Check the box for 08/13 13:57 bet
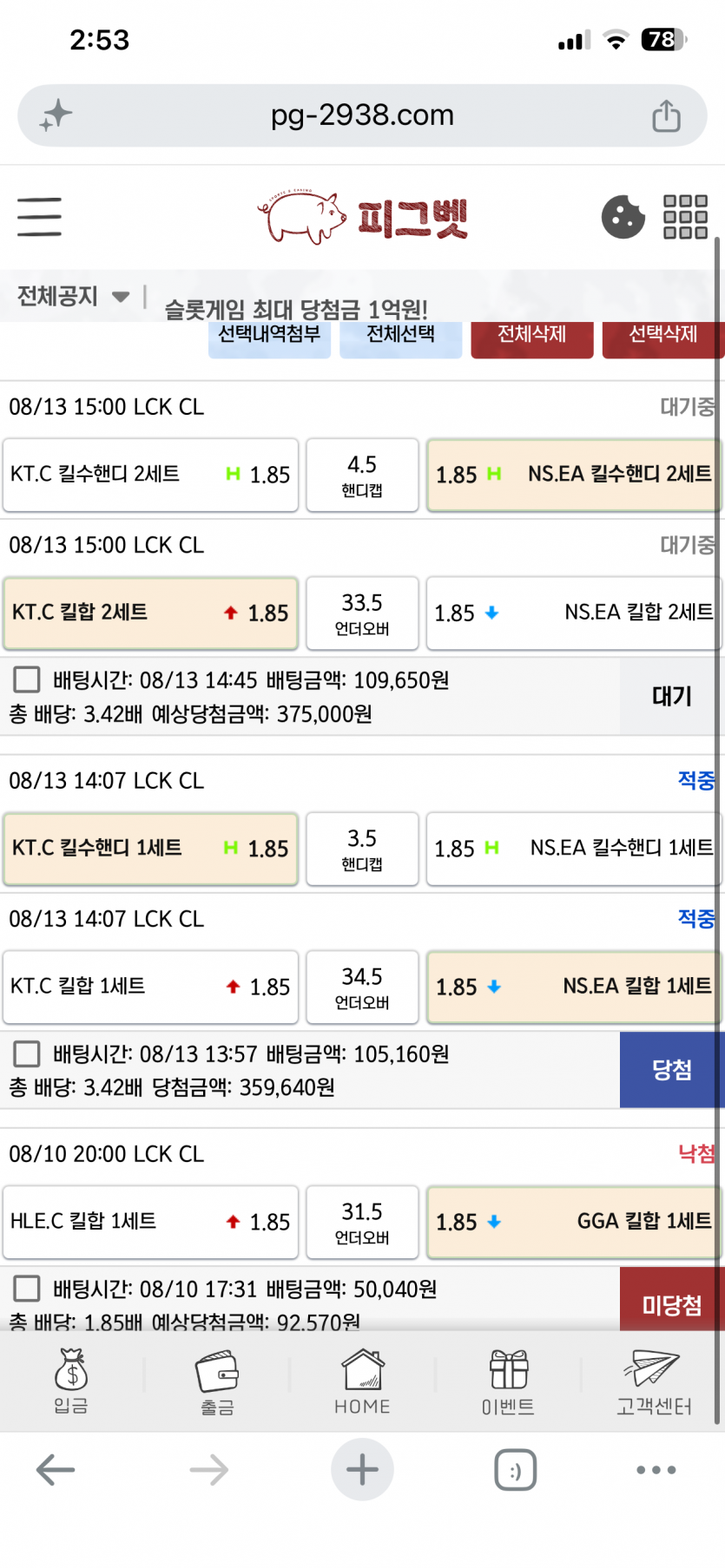This screenshot has width=725, height=1568. [27, 1053]
